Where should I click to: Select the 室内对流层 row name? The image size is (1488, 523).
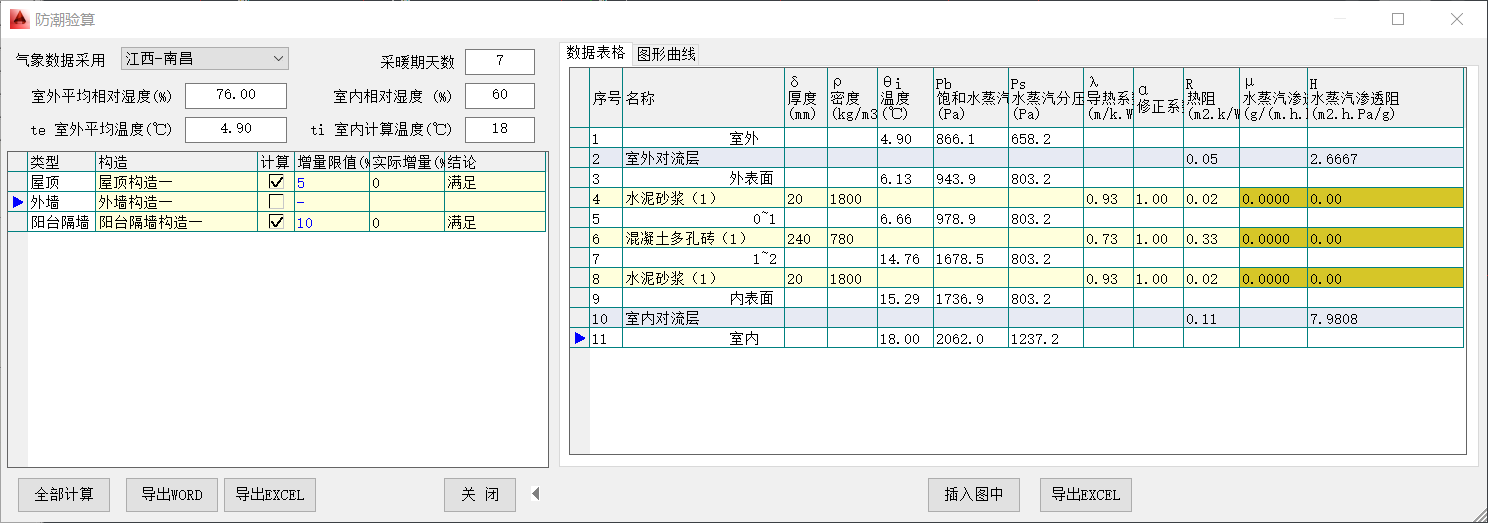pos(703,318)
